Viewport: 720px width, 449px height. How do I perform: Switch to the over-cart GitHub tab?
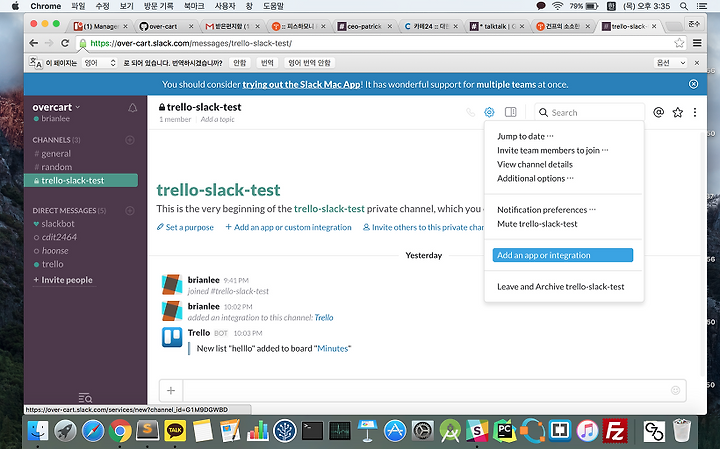pos(165,26)
